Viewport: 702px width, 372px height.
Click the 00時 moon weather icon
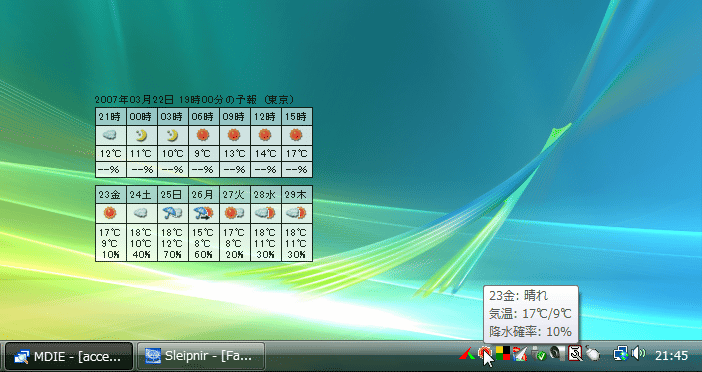(141, 135)
